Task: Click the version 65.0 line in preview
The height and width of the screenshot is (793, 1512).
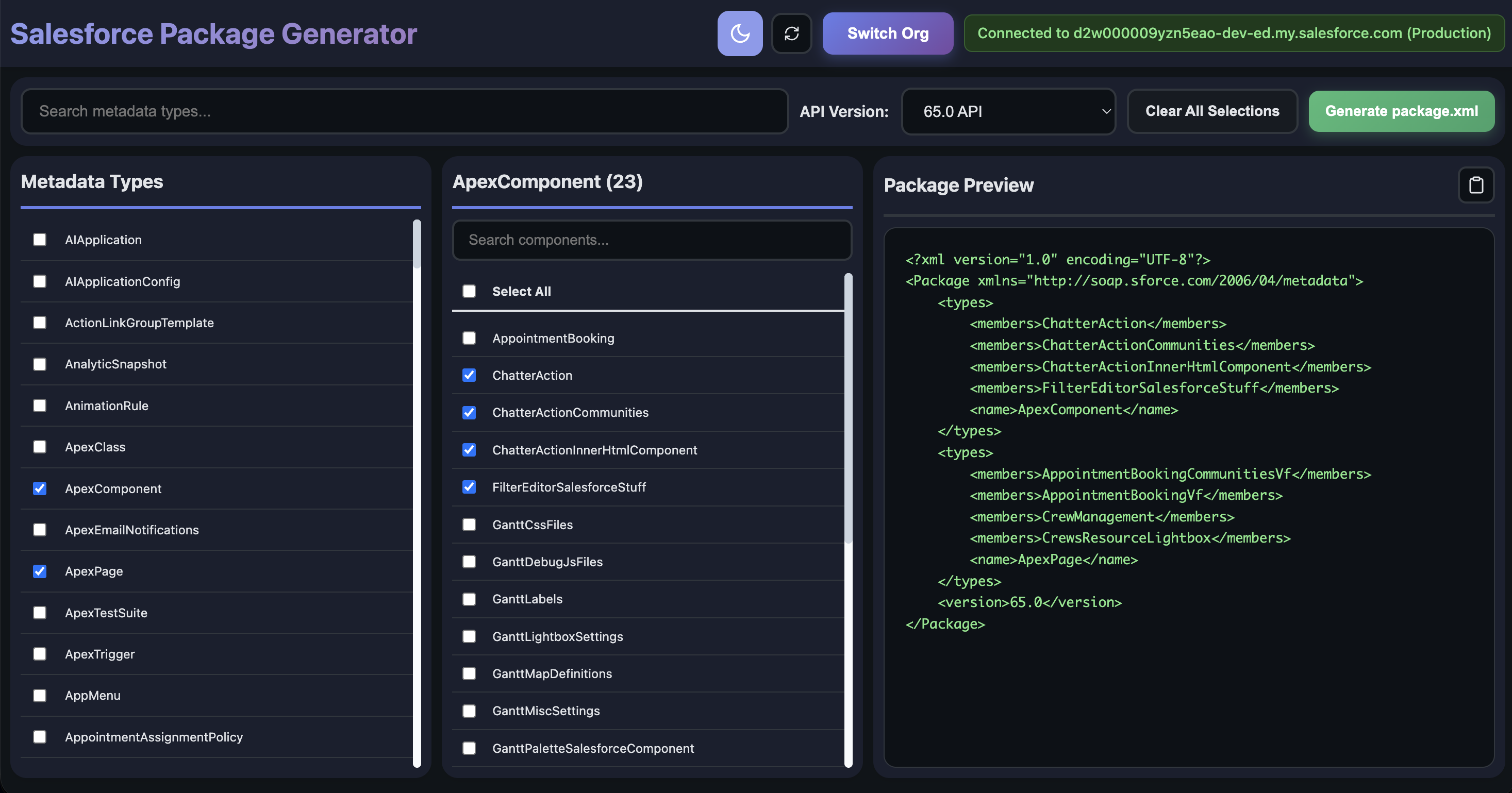Action: (1029, 602)
